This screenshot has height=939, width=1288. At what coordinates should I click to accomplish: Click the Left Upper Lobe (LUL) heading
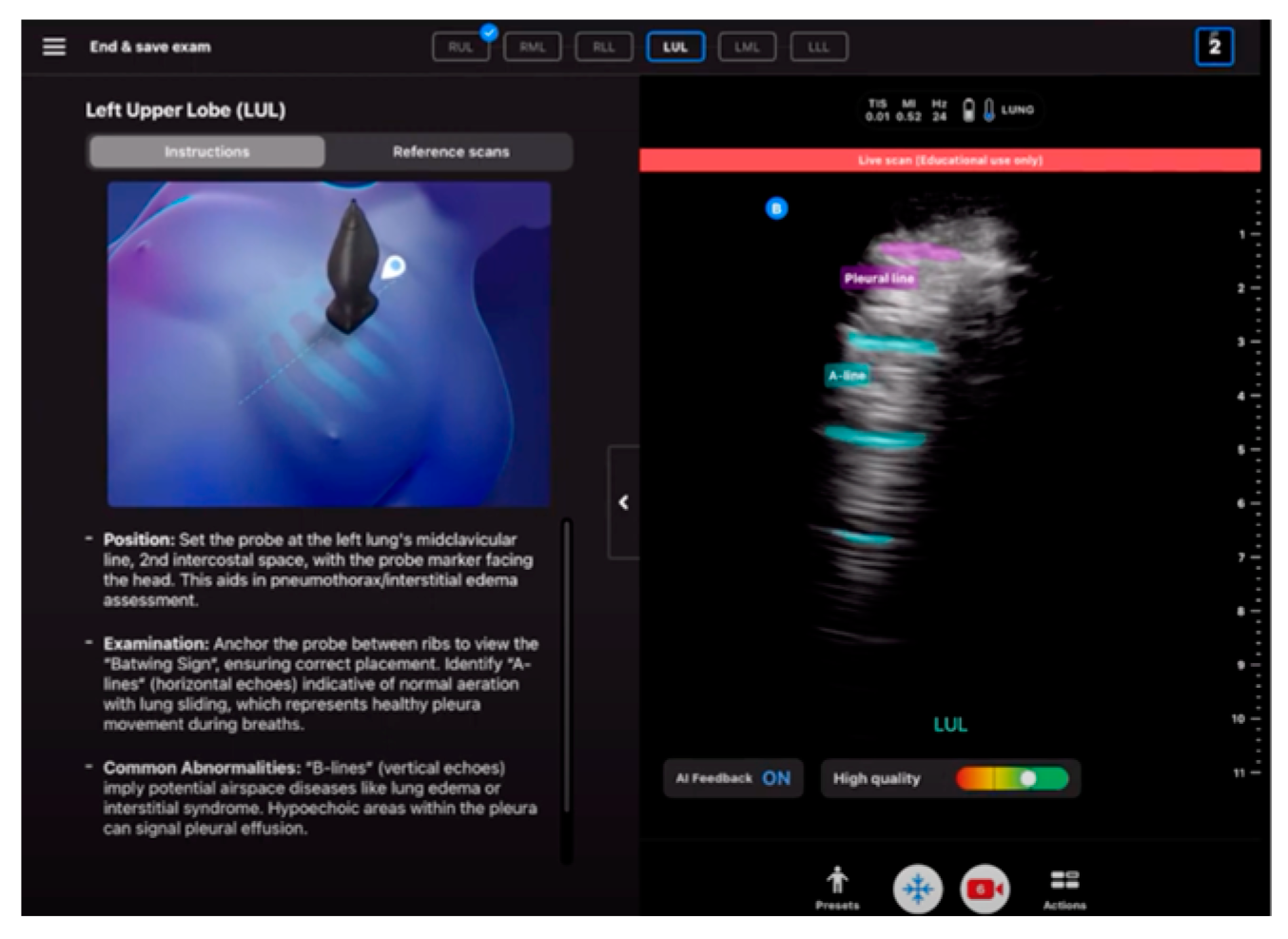coord(185,109)
